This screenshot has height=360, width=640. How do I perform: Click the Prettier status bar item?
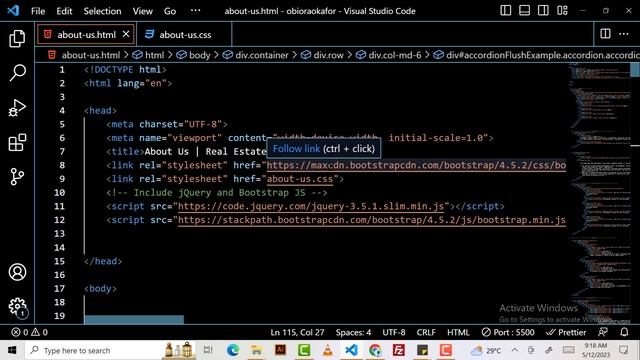point(566,332)
